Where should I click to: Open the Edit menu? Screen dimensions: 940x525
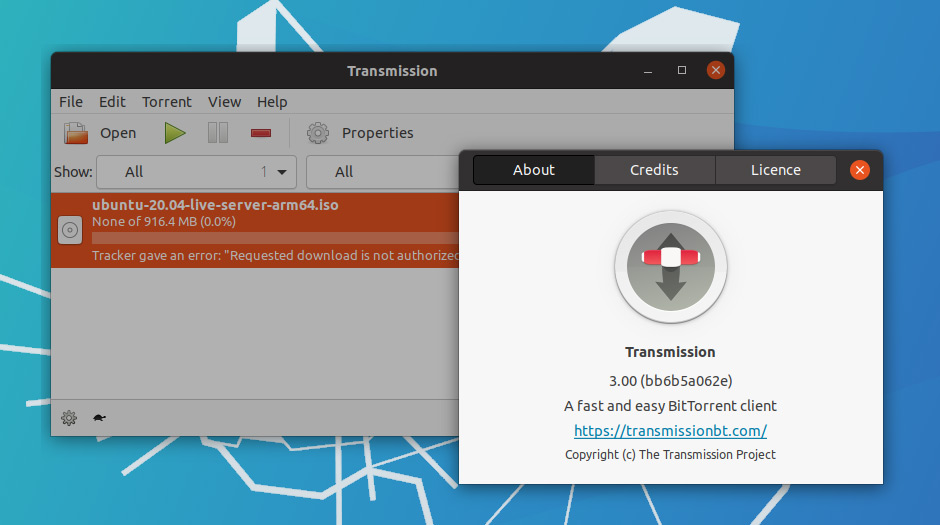[x=112, y=102]
